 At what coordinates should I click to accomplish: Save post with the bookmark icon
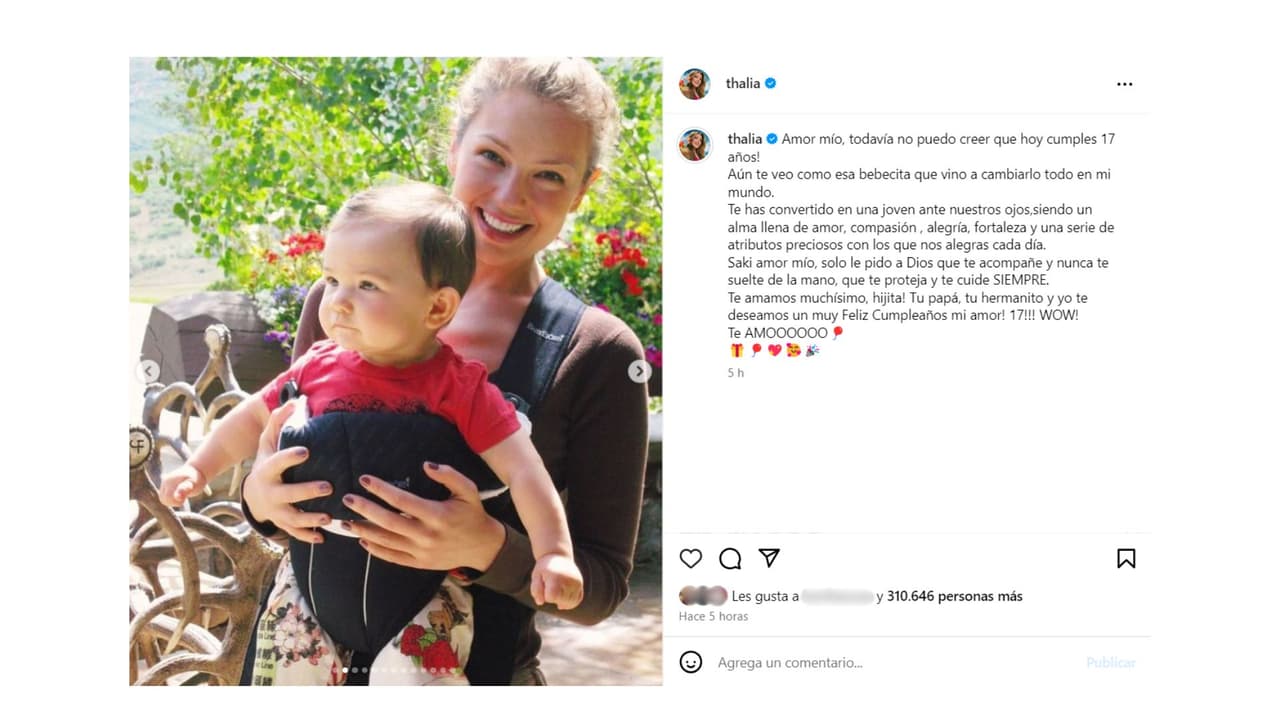click(x=1126, y=558)
